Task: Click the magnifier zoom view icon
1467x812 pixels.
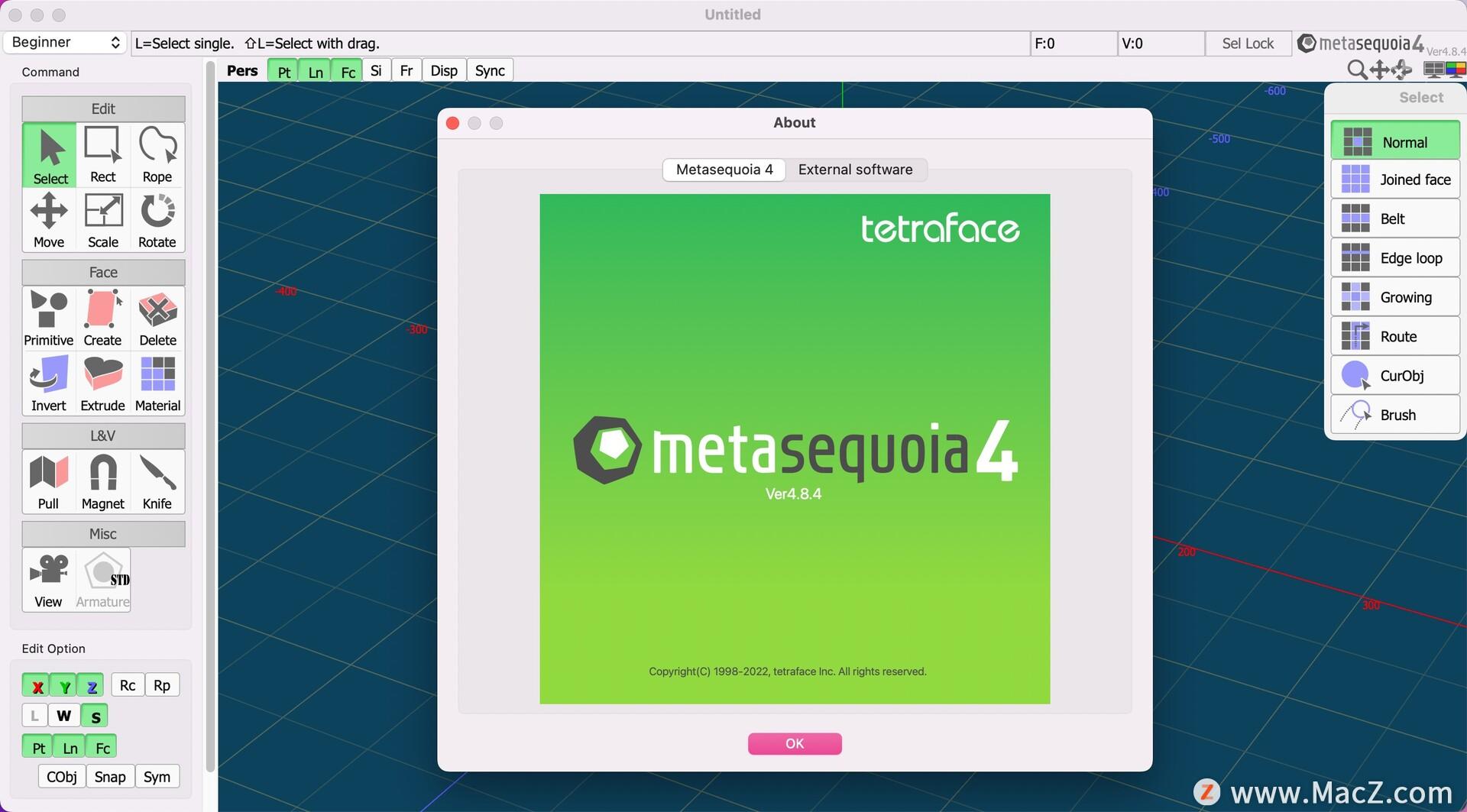Action: point(1357,70)
